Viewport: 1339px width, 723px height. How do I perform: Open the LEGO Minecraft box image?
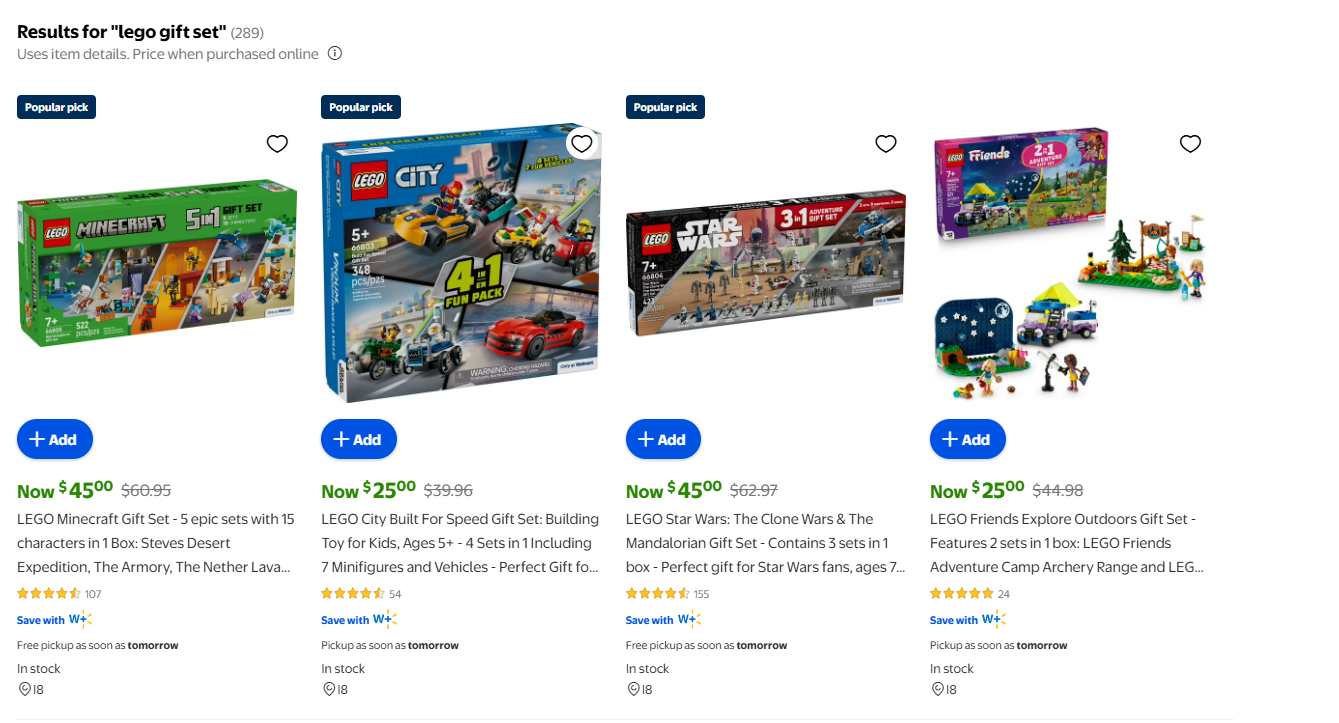(x=157, y=263)
